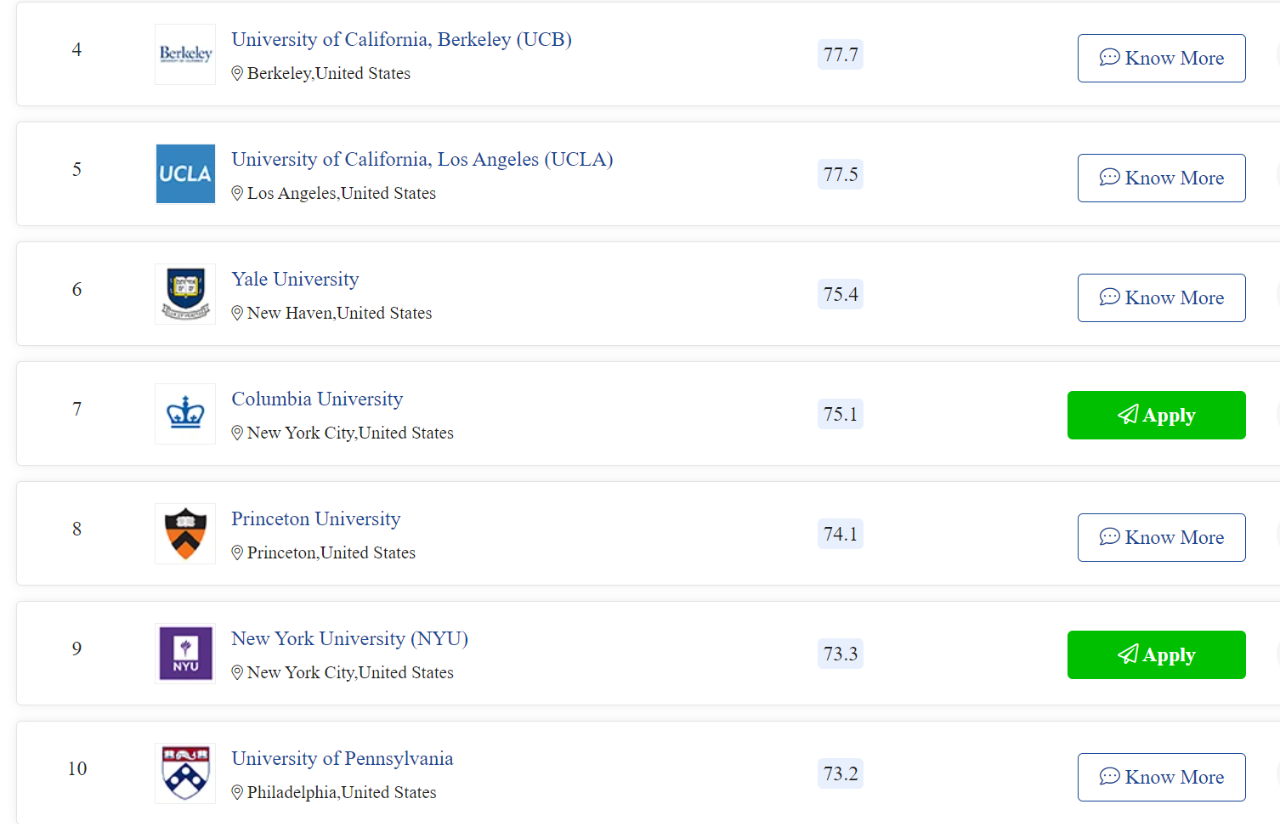
Task: Click Know More for Berkeley
Action: pyautogui.click(x=1161, y=58)
